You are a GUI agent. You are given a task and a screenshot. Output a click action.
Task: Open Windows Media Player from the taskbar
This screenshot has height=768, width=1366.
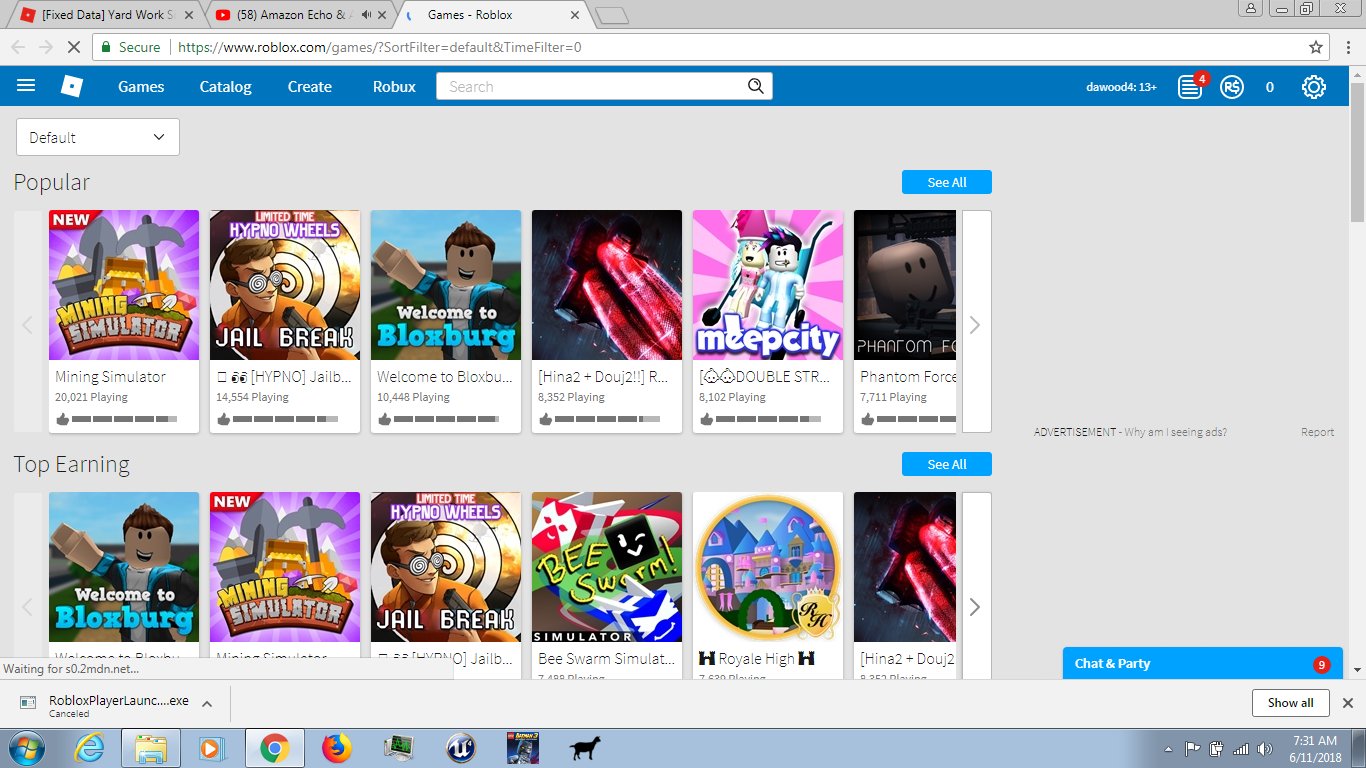tap(213, 748)
